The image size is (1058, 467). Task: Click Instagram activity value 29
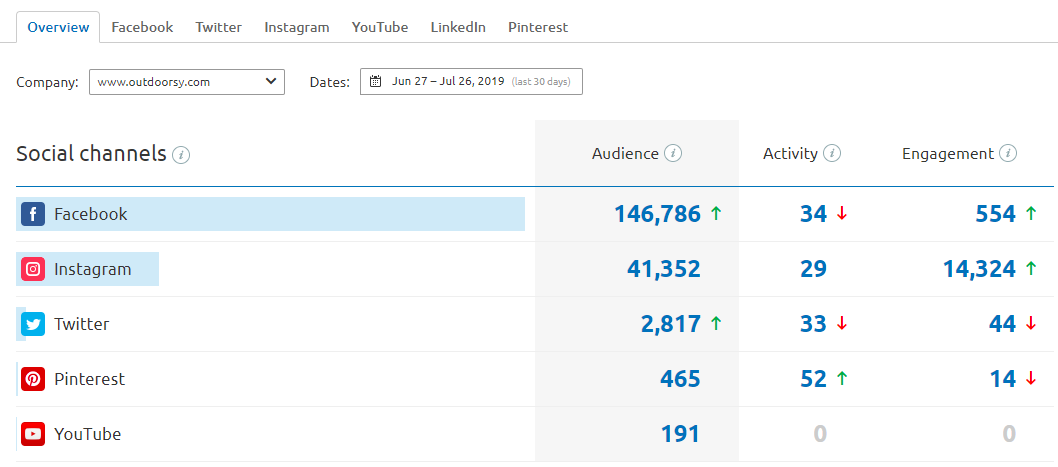(x=813, y=269)
